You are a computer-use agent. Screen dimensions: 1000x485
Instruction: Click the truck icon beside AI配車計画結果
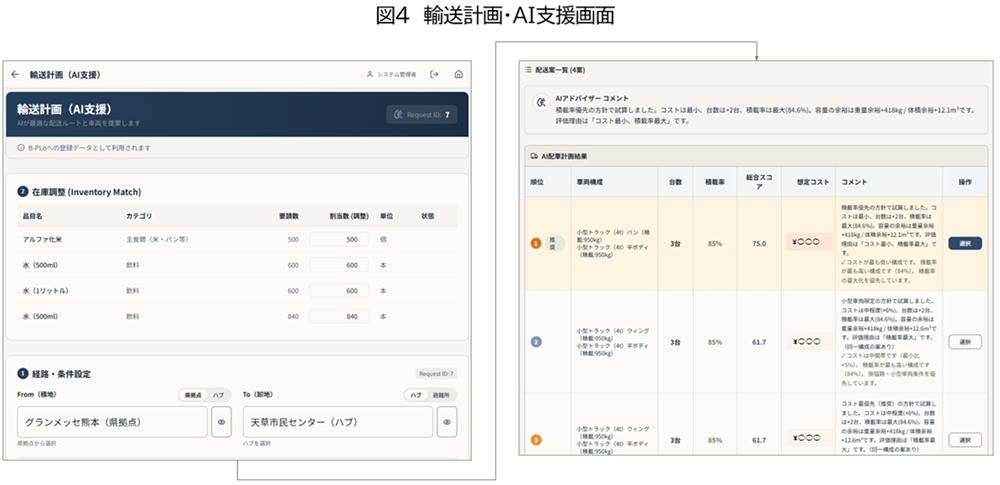(532, 156)
